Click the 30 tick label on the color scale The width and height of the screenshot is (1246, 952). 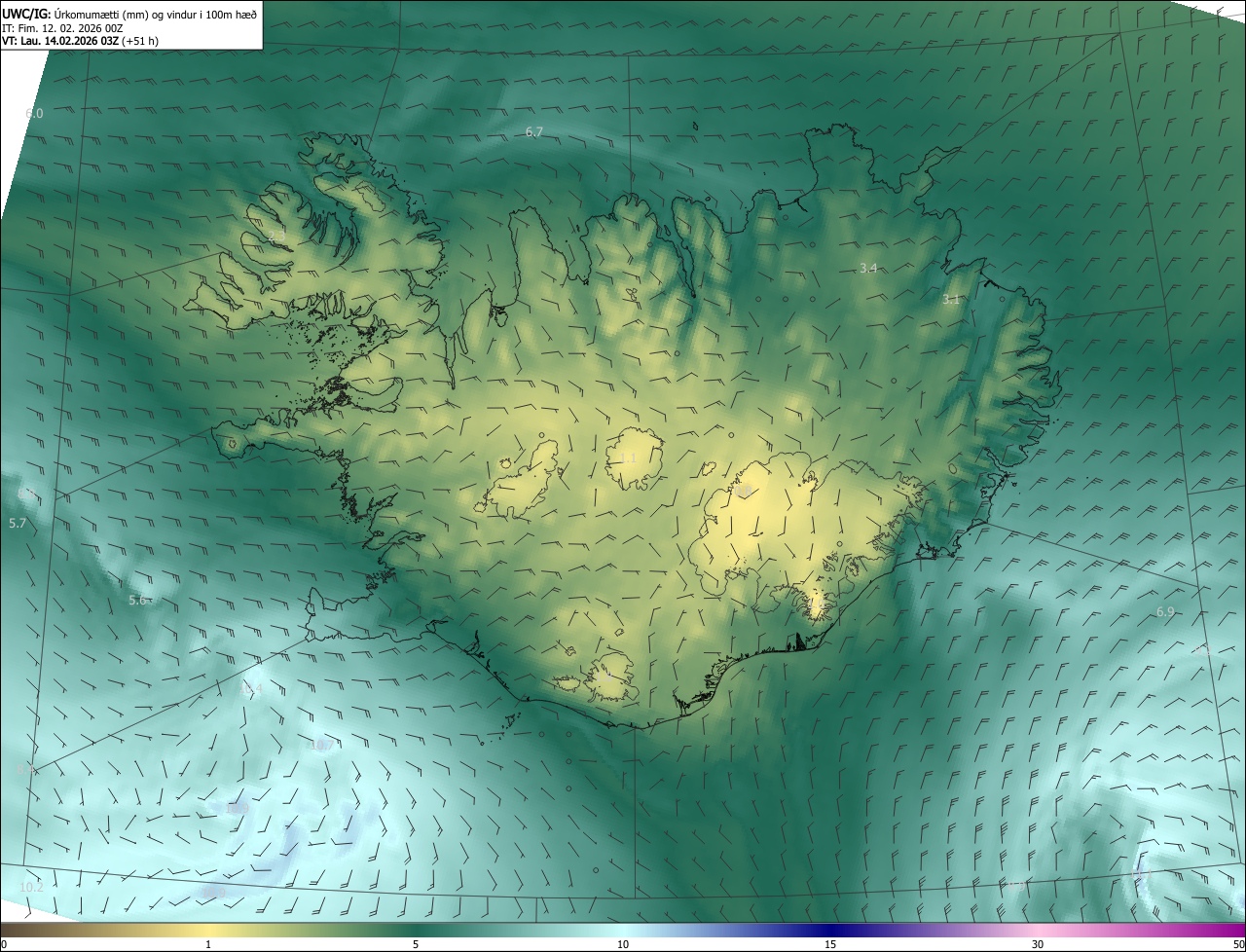(x=1038, y=945)
